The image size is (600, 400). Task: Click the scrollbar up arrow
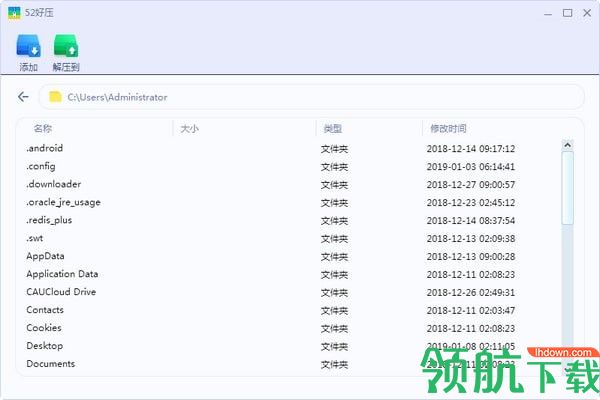[567, 145]
